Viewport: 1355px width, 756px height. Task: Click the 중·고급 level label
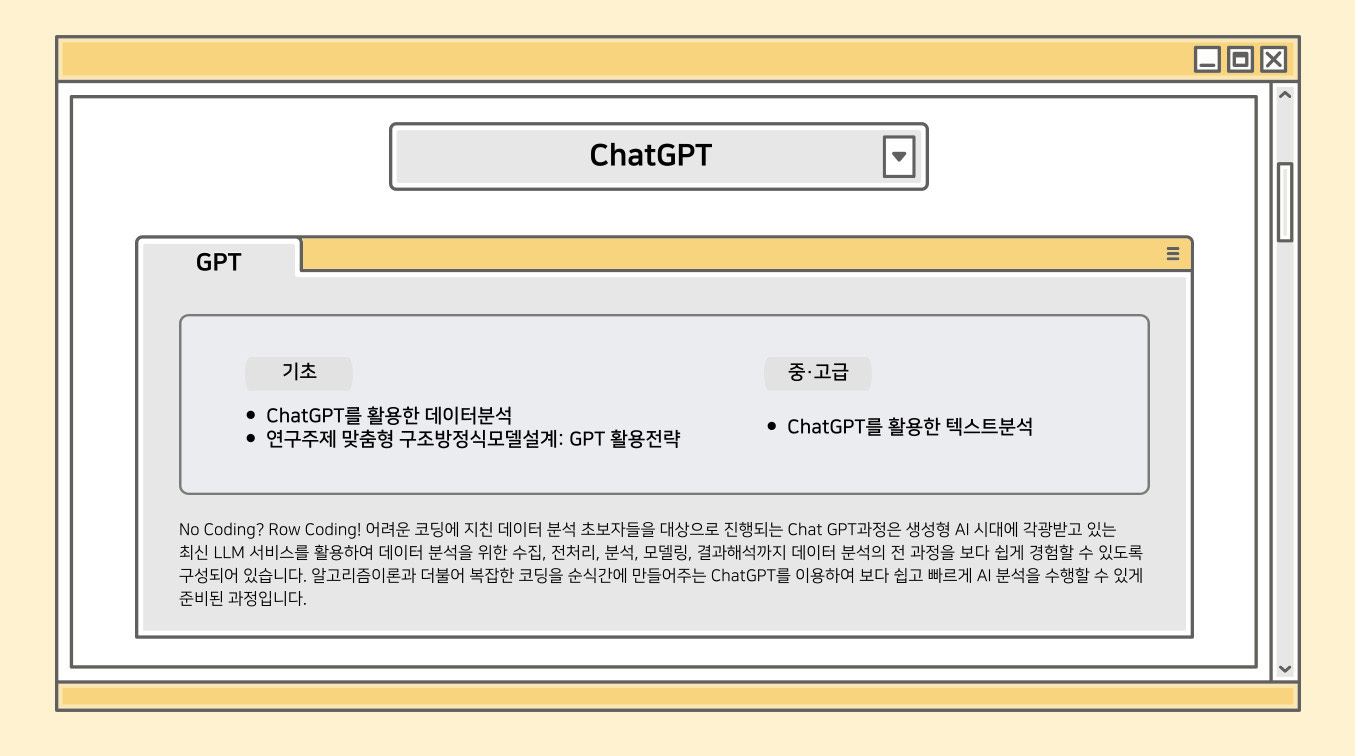[818, 373]
